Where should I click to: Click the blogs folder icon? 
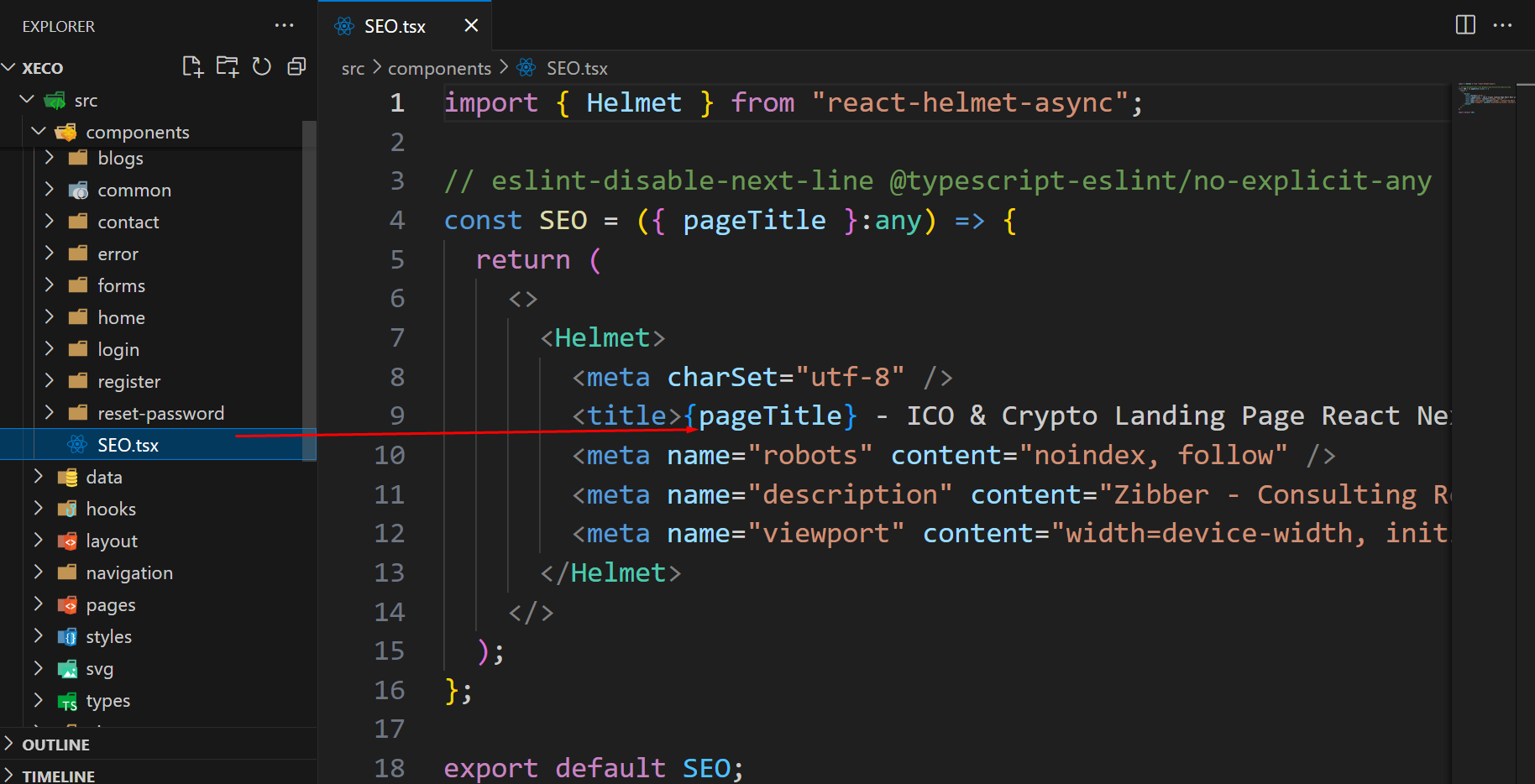point(78,158)
